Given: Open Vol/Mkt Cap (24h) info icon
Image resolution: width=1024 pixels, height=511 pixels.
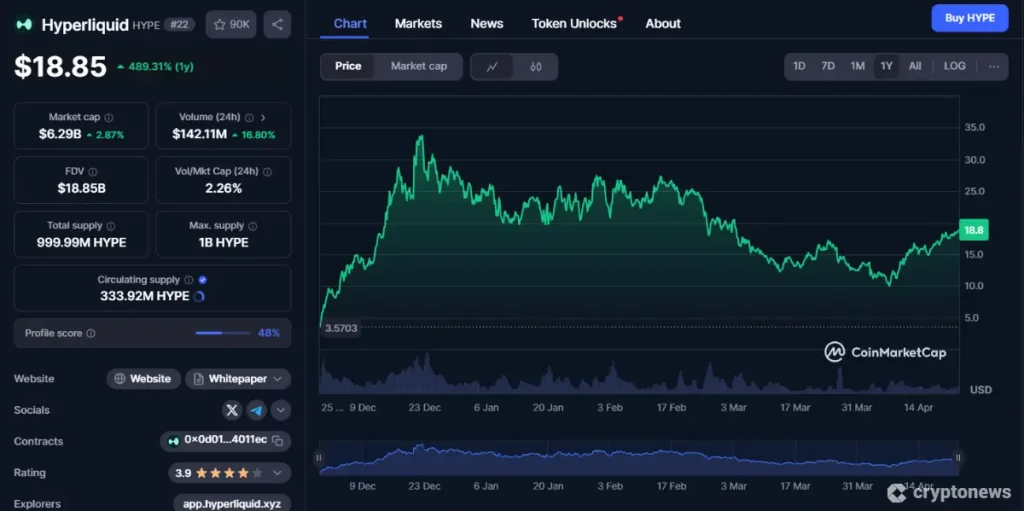Looking at the screenshot, I should pyautogui.click(x=267, y=172).
